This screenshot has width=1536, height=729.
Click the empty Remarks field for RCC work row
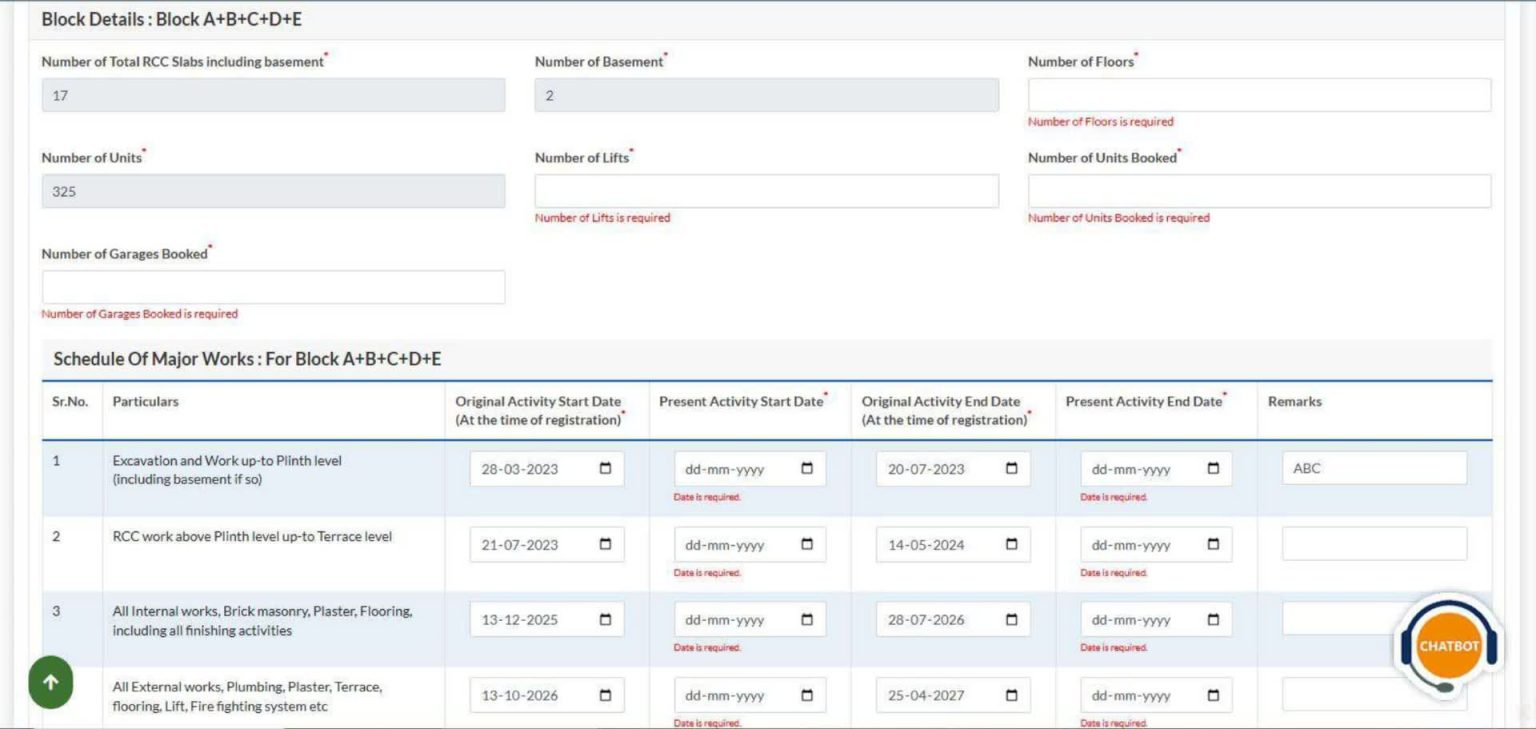tap(1373, 543)
